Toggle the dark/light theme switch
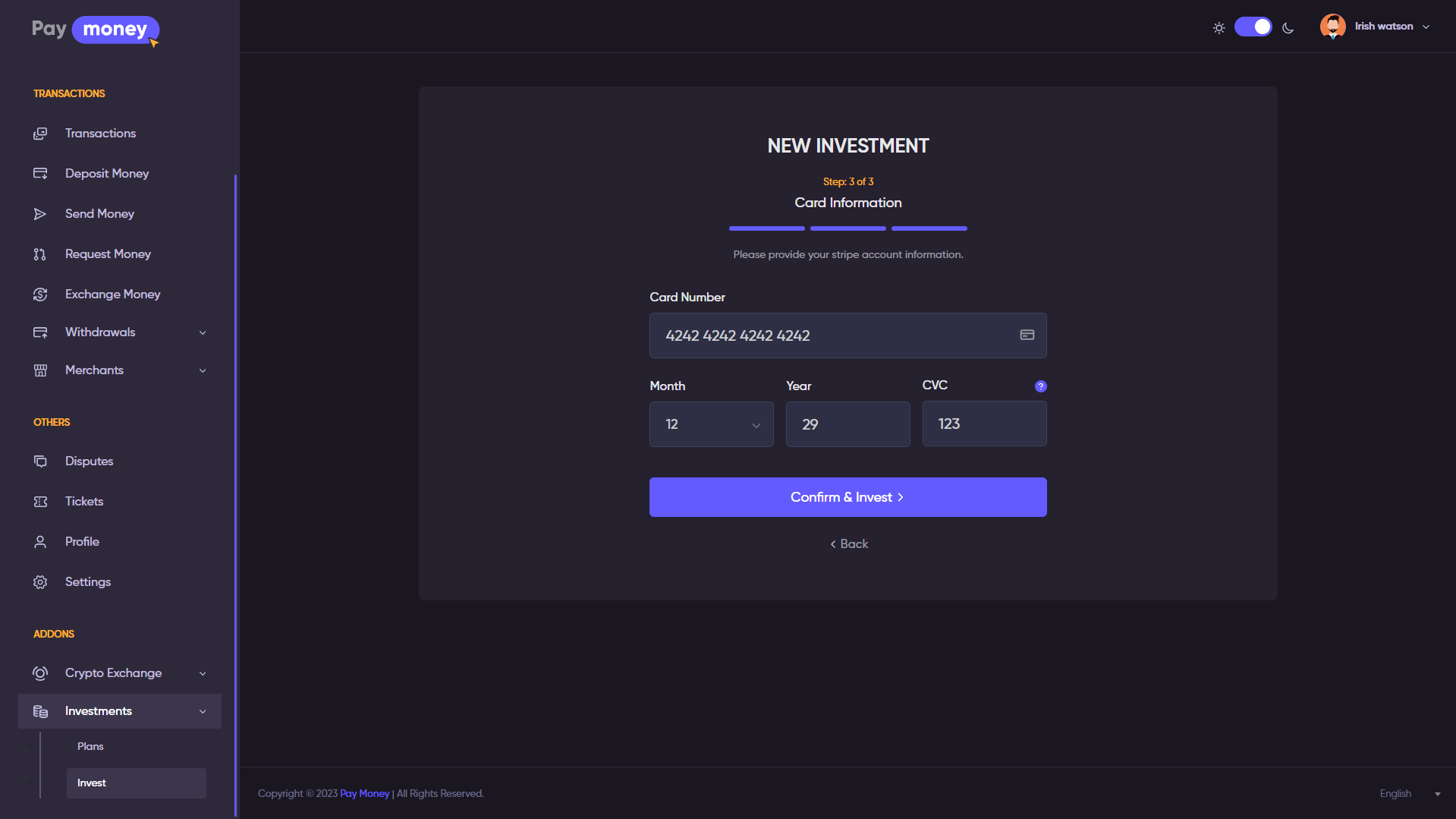Image resolution: width=1456 pixels, height=819 pixels. point(1253,27)
